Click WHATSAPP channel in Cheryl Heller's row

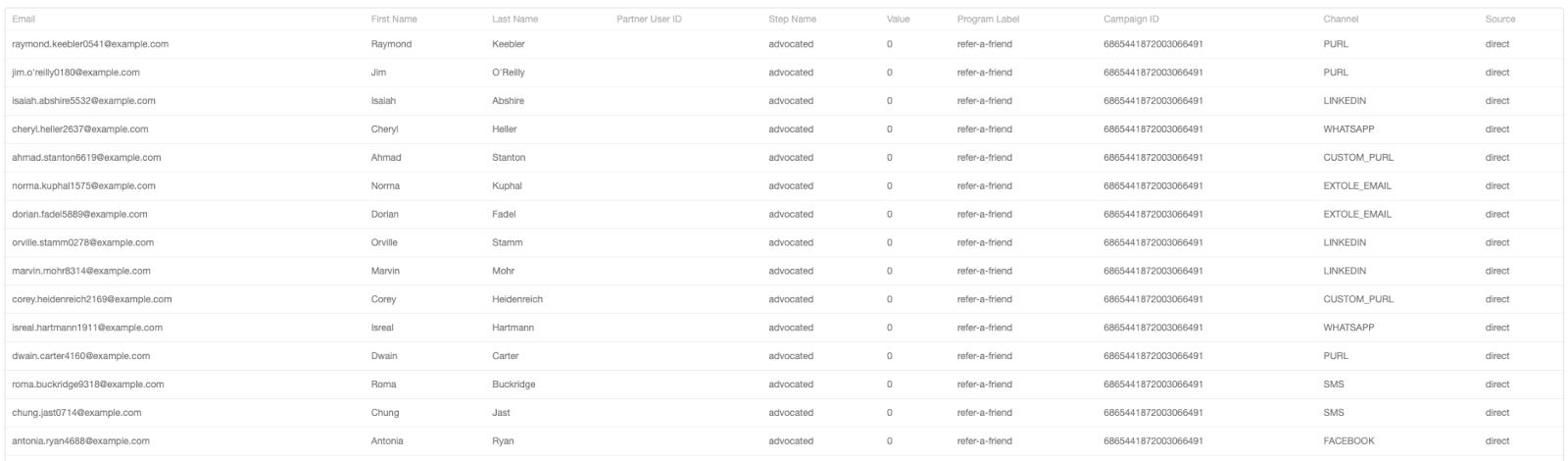coord(1348,129)
